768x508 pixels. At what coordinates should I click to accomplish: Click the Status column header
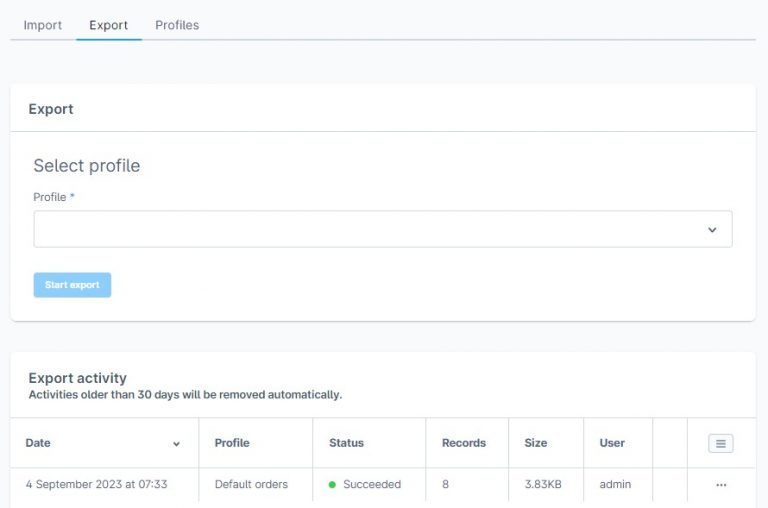[346, 443]
